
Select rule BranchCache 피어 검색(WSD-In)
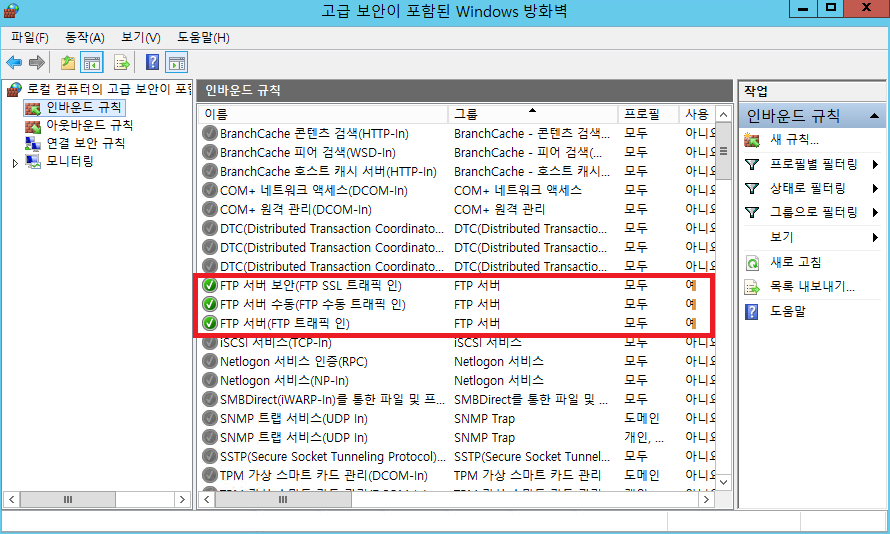[x=308, y=153]
